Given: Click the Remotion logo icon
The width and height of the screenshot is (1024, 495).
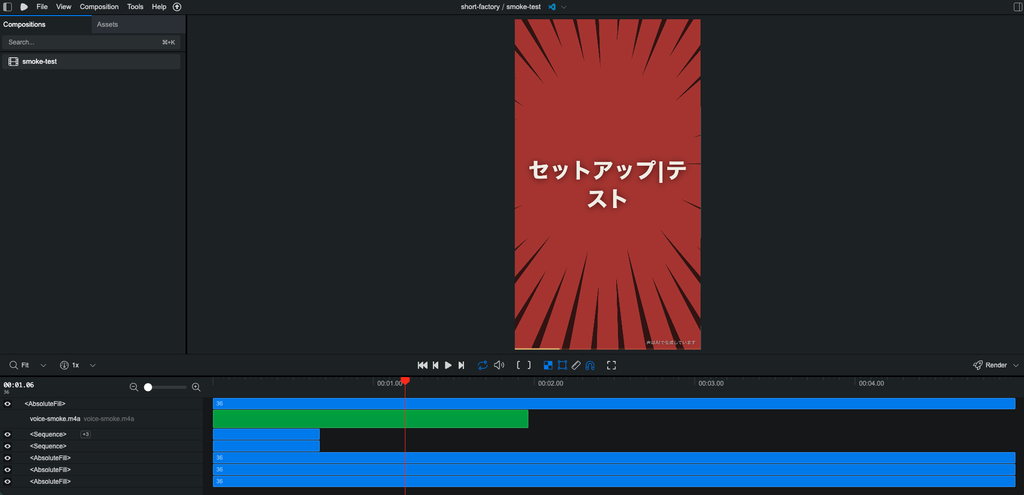Looking at the screenshot, I should 24,7.
